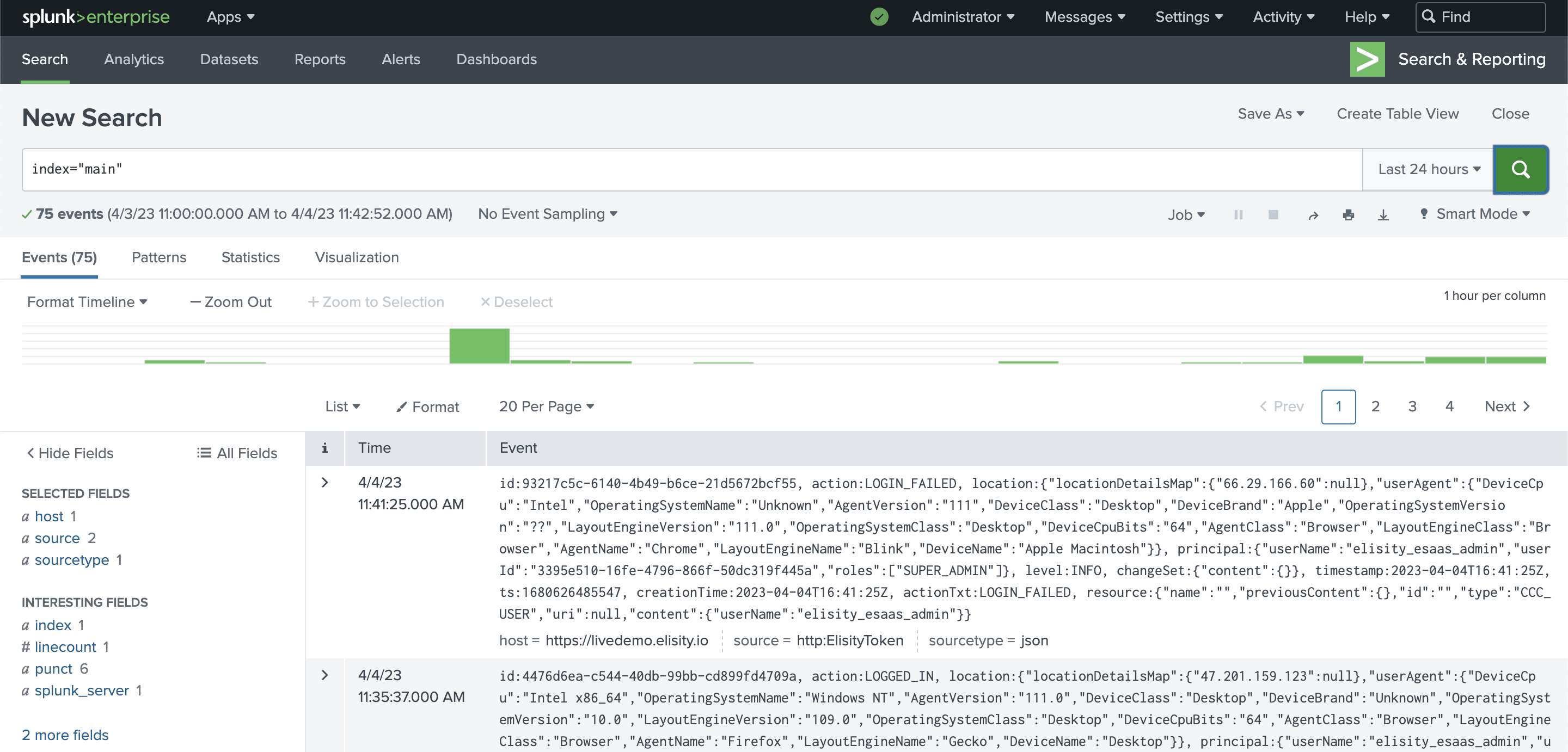Print search results via printer icon

click(x=1348, y=215)
